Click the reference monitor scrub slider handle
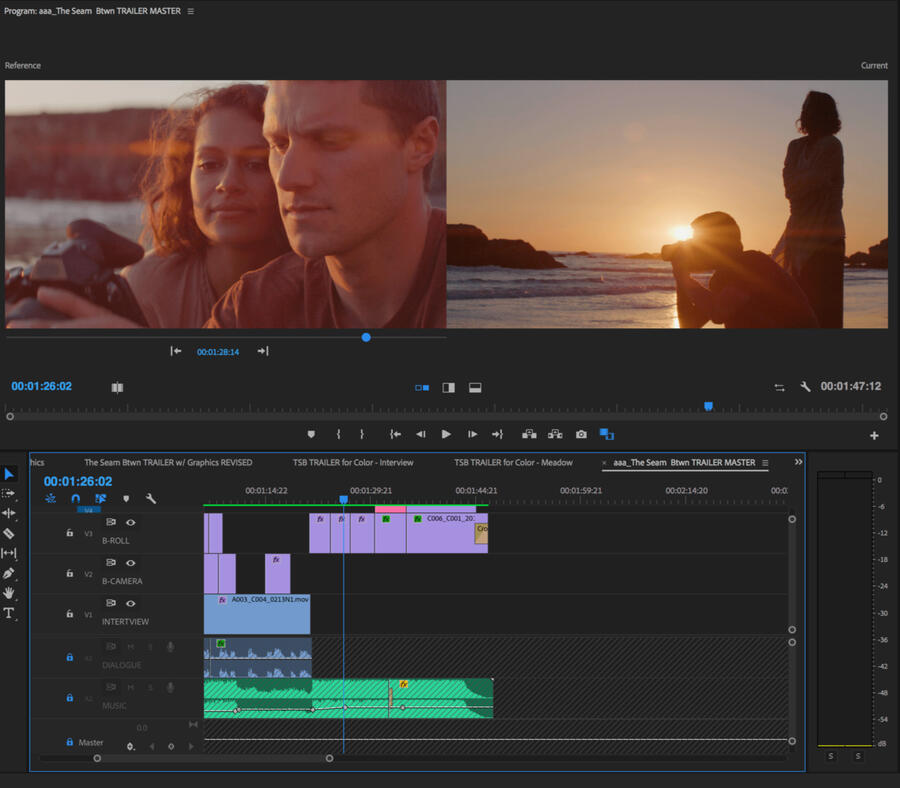Image resolution: width=900 pixels, height=788 pixels. pyautogui.click(x=366, y=337)
